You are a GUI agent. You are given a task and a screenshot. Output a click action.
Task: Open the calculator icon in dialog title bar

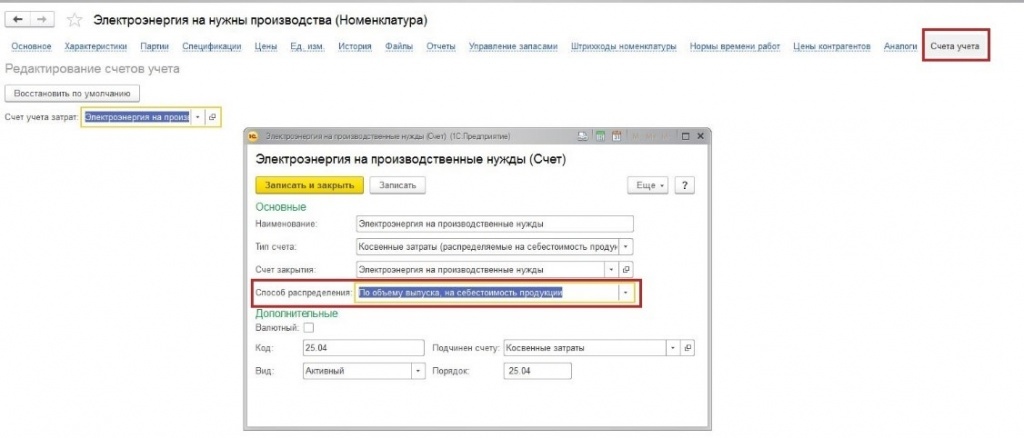click(x=600, y=135)
